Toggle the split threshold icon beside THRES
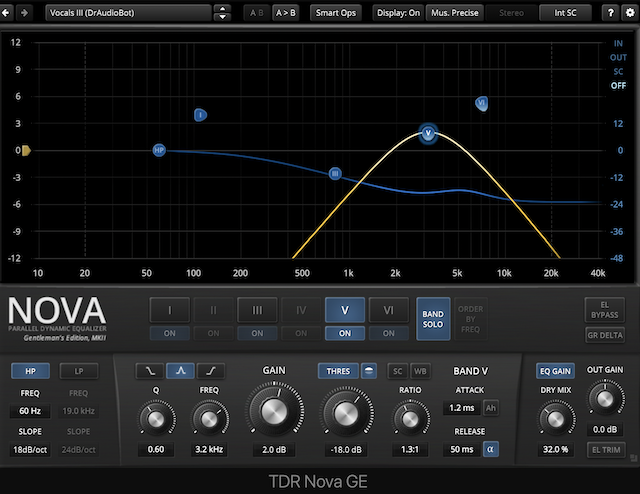640x494 pixels. coord(369,371)
